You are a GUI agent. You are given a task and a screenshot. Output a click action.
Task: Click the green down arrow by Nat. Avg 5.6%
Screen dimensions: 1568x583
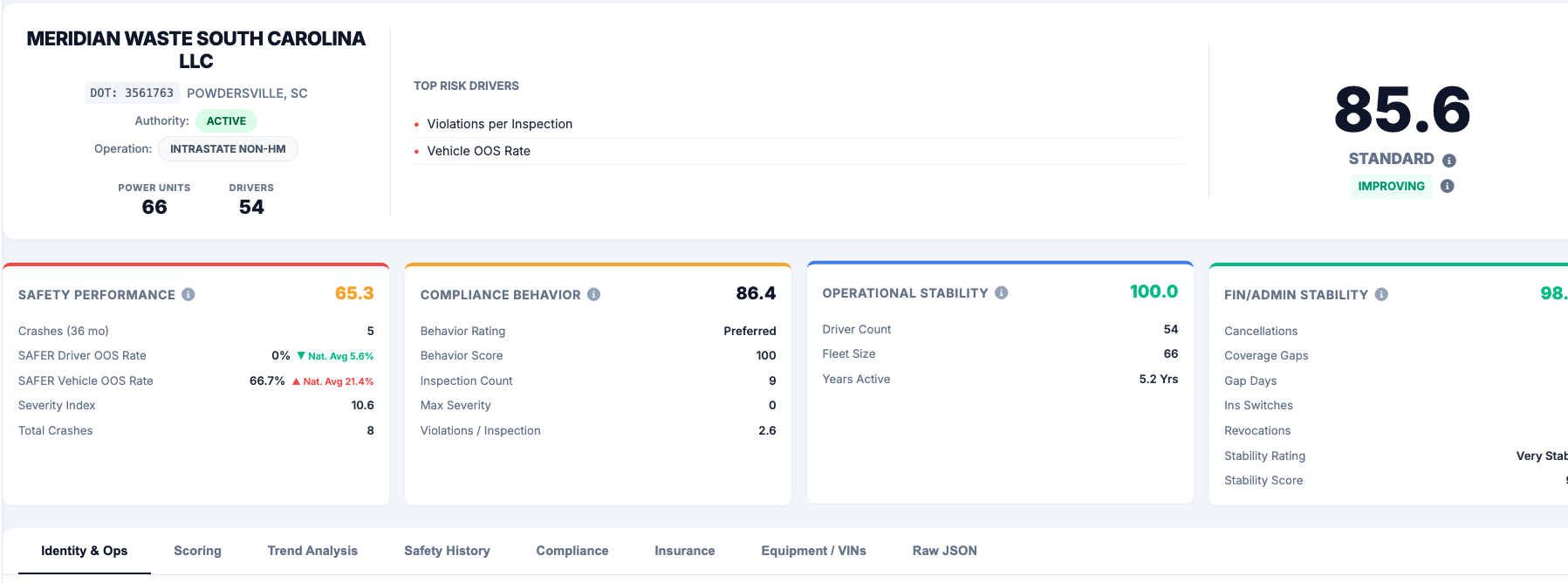tap(301, 356)
